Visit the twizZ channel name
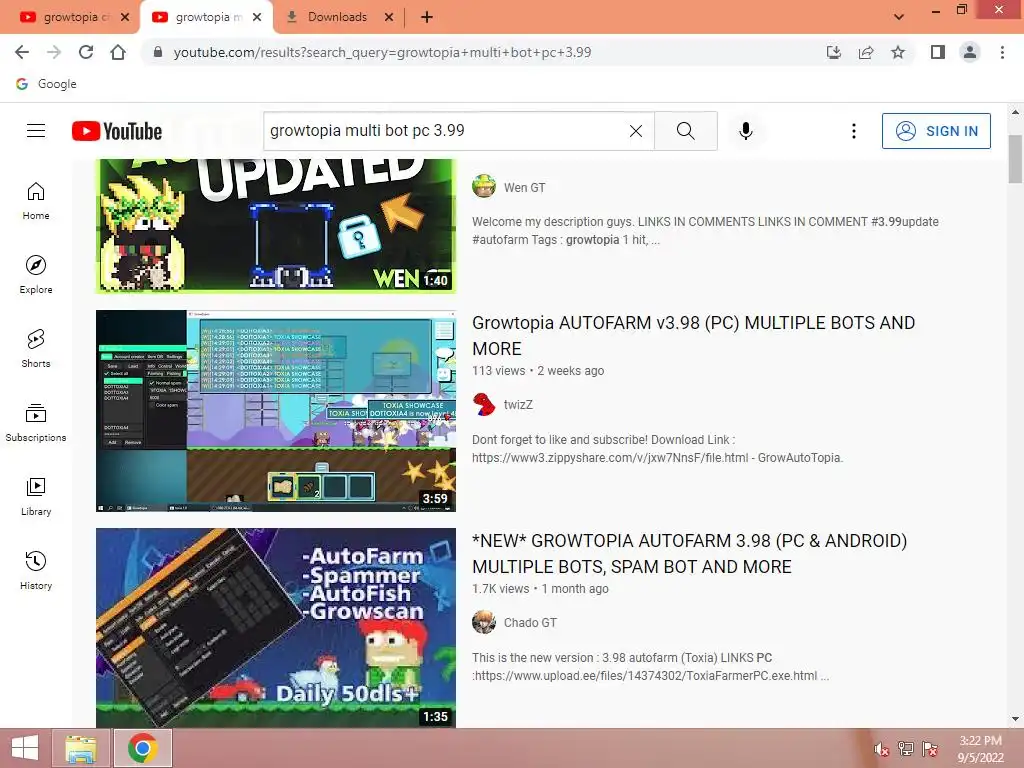The height and width of the screenshot is (768, 1024). tap(519, 405)
